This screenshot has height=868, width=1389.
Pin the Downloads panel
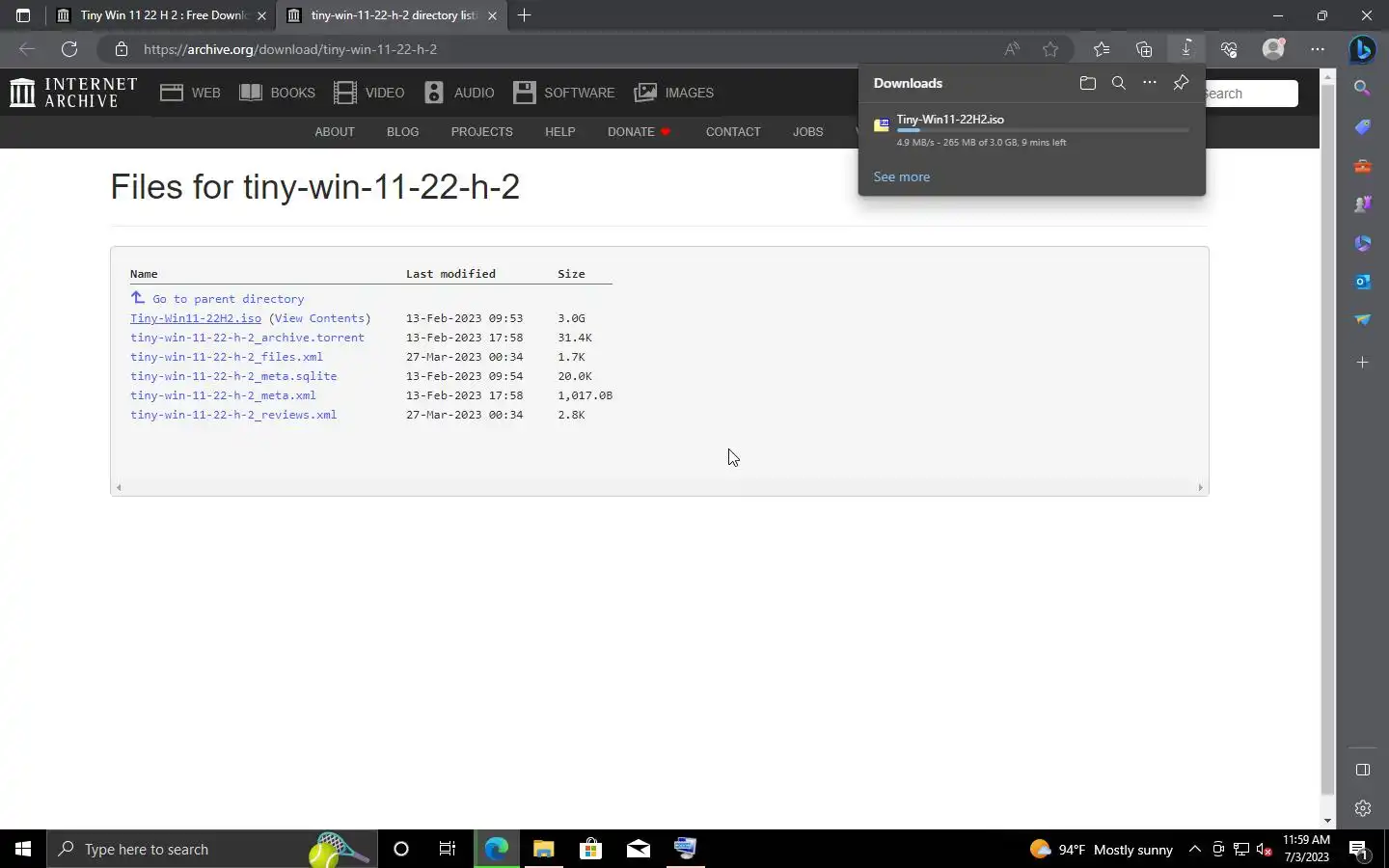[x=1181, y=83]
